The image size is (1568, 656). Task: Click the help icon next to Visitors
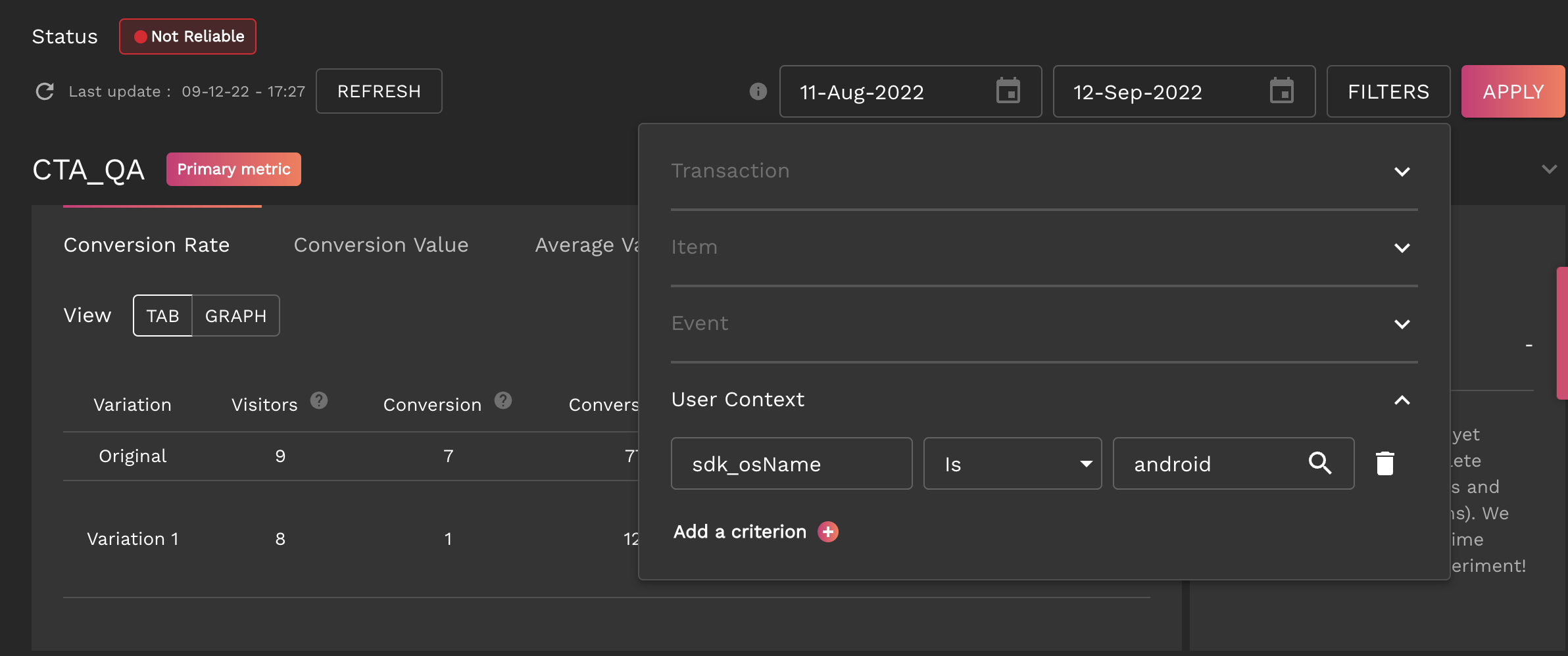[319, 400]
